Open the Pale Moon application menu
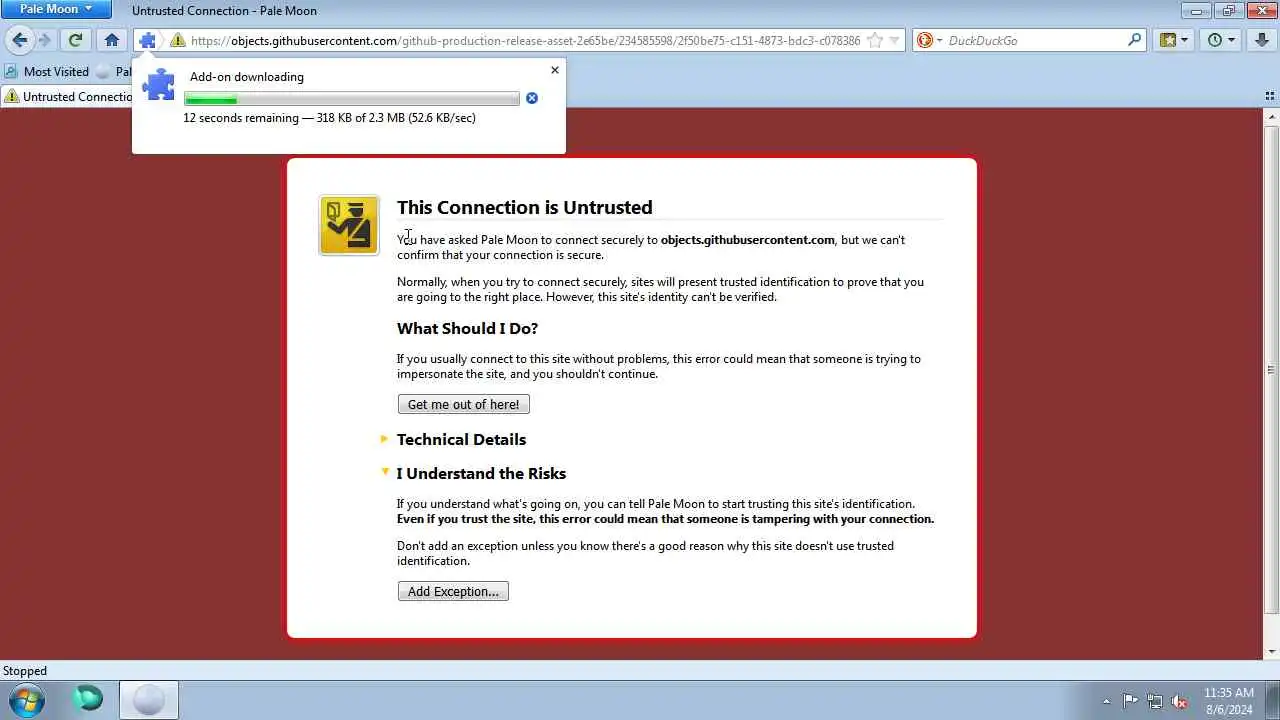Screen dimensions: 1280x720 56,9
